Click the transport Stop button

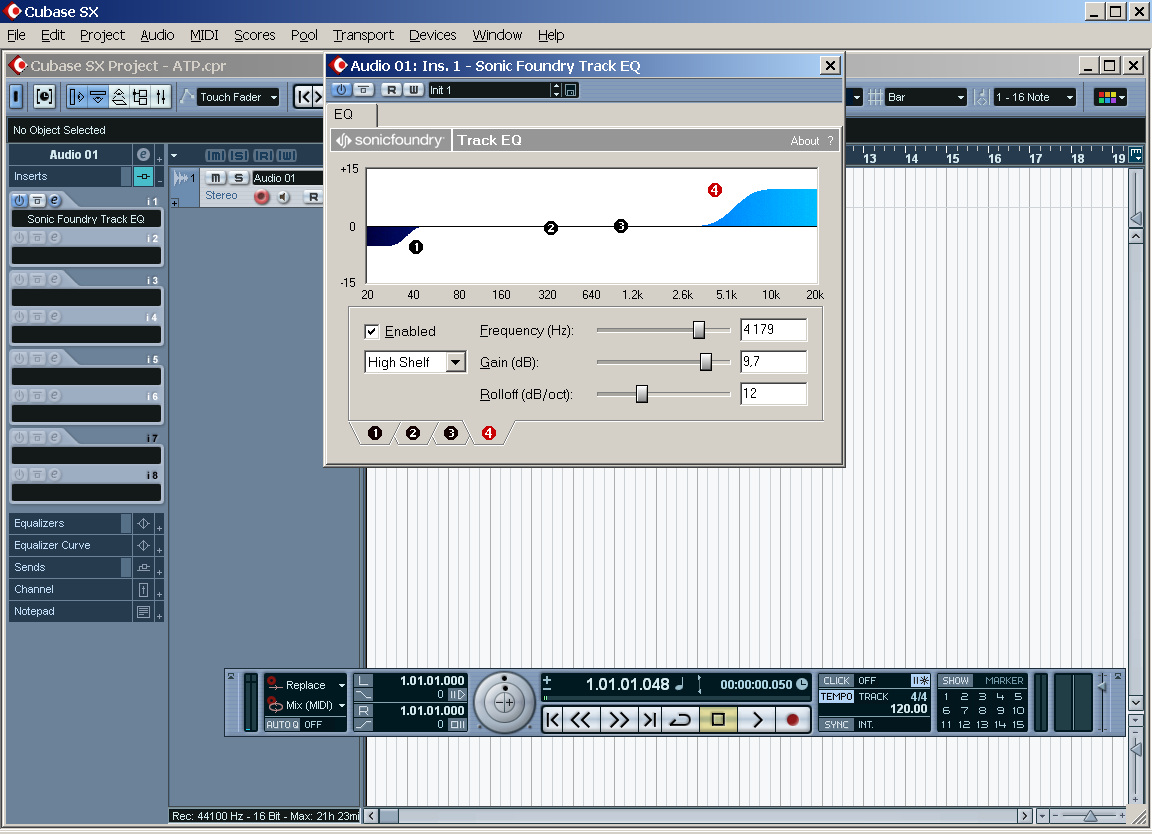719,719
